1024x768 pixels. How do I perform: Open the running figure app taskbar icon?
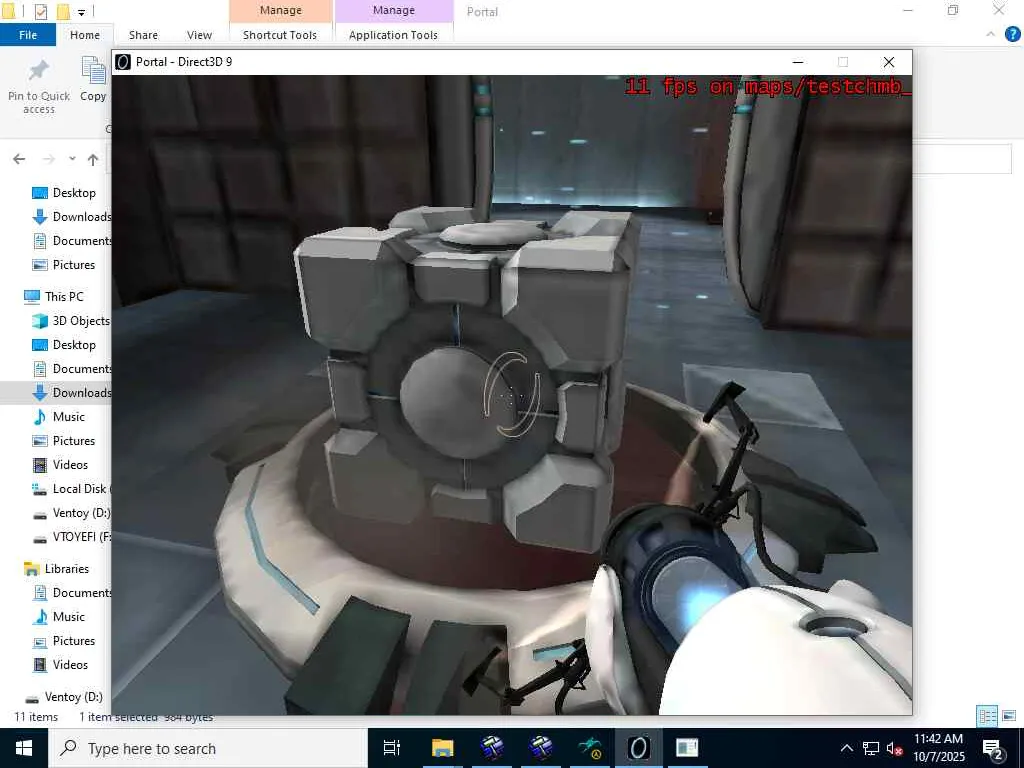point(590,748)
